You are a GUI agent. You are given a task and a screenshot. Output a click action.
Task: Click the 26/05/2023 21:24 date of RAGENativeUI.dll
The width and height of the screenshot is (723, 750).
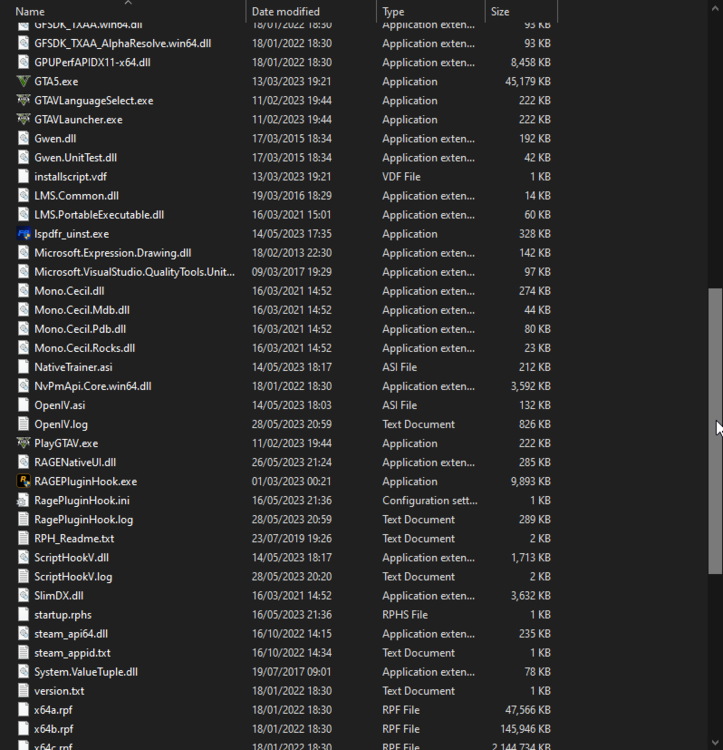292,463
